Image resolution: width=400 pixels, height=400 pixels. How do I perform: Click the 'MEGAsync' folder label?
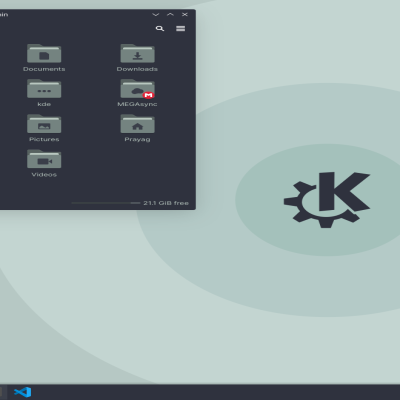(x=137, y=104)
